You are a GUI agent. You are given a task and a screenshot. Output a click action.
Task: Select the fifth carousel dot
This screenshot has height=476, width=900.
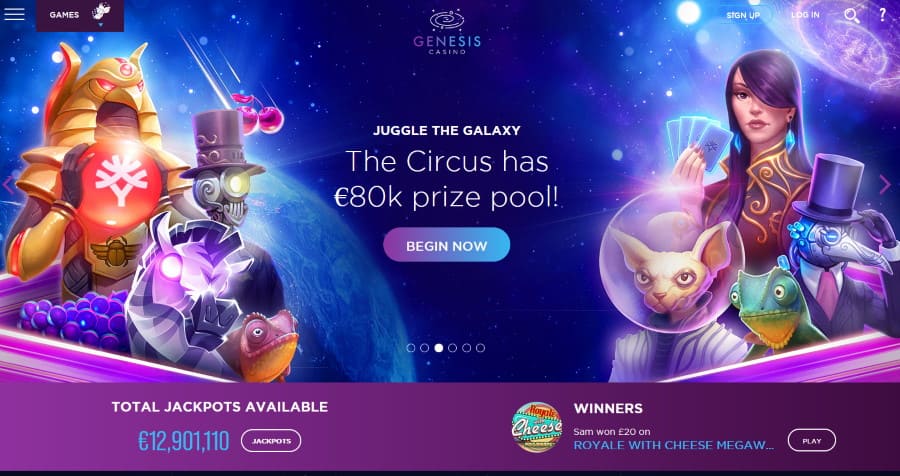coord(466,347)
